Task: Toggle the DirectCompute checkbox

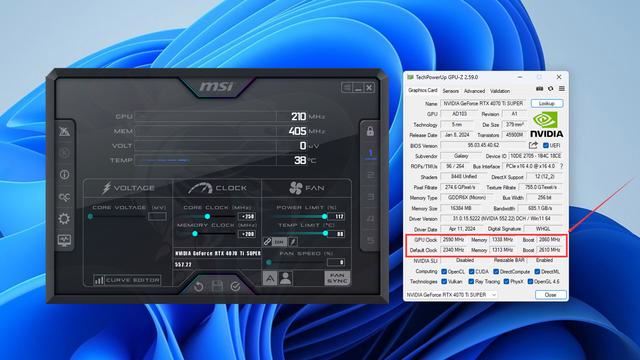Action: (x=496, y=271)
